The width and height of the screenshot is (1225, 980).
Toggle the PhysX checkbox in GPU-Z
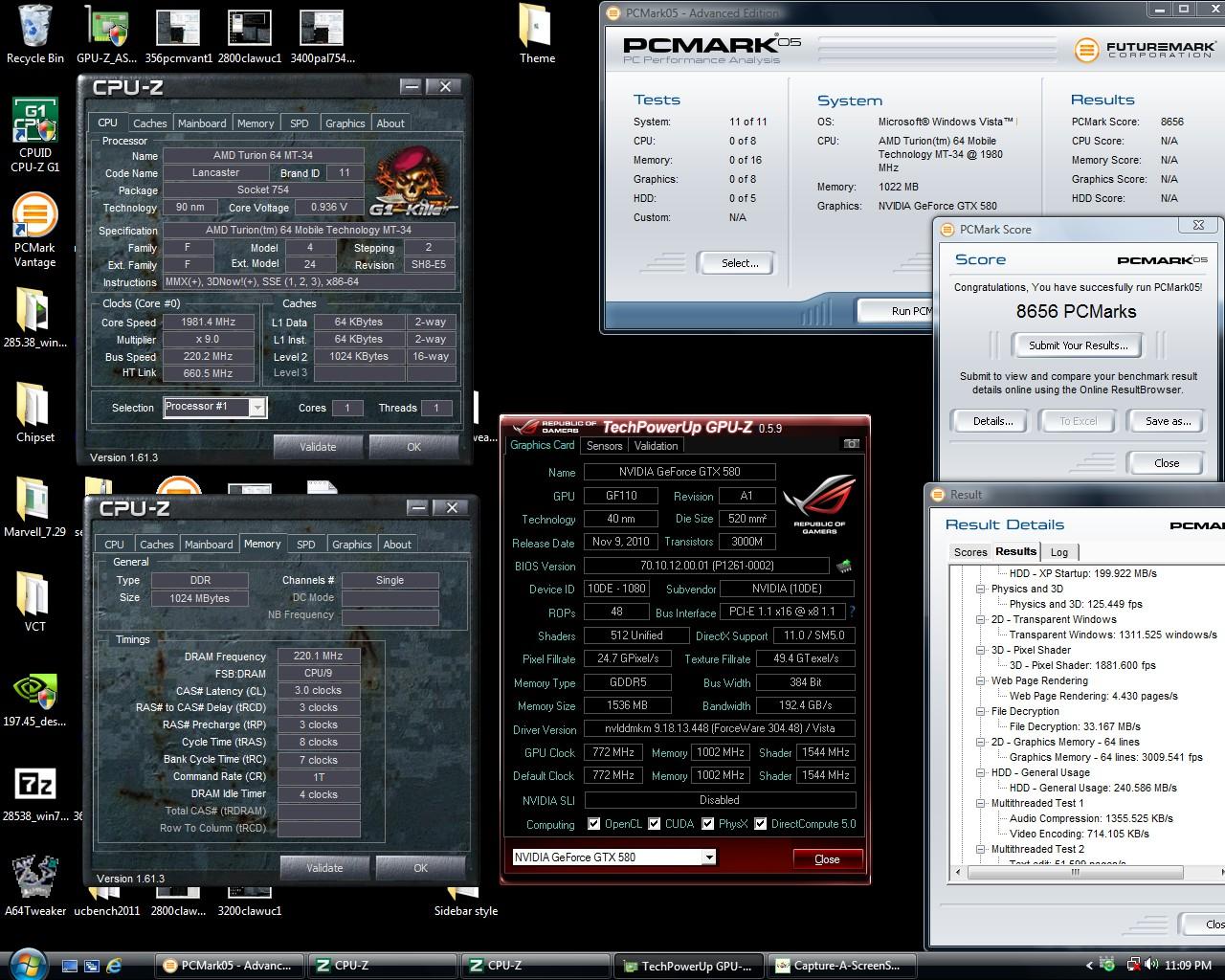tap(708, 823)
